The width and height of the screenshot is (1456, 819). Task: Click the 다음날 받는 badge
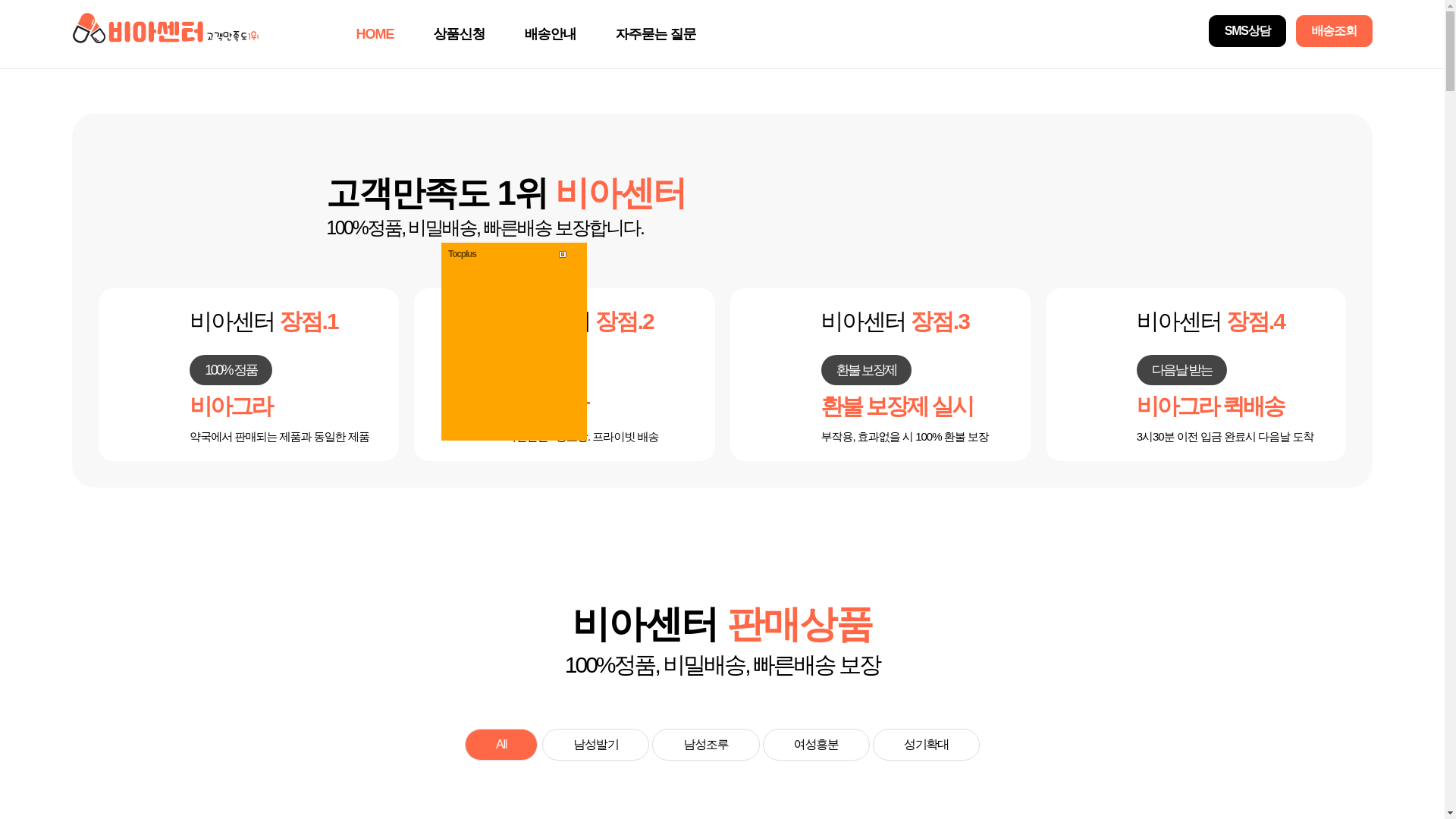tap(1181, 370)
